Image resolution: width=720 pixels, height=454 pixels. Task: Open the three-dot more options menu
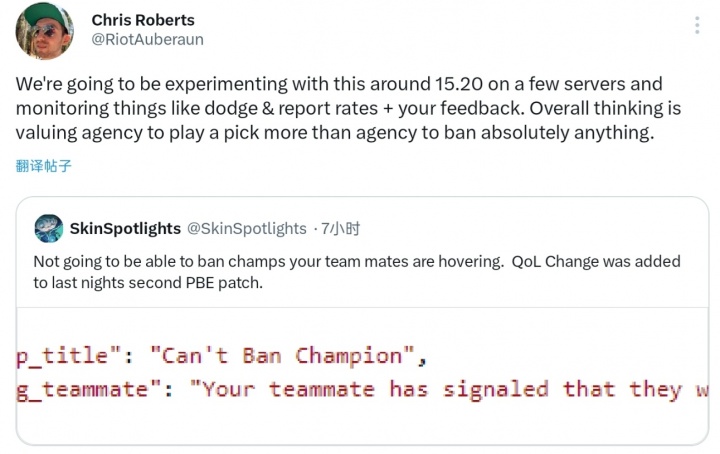coord(697,25)
